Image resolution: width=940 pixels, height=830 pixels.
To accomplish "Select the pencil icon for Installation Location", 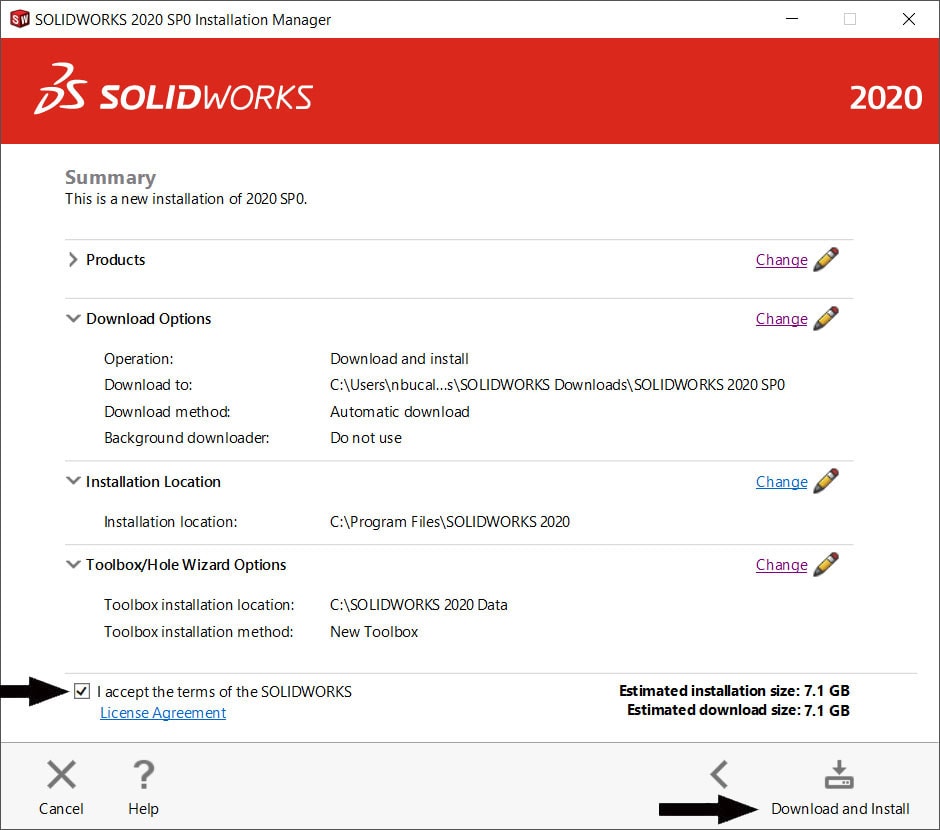I will 826,481.
